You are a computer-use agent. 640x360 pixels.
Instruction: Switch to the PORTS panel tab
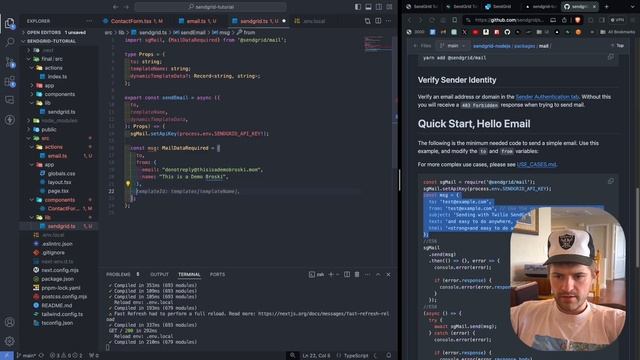(217, 274)
